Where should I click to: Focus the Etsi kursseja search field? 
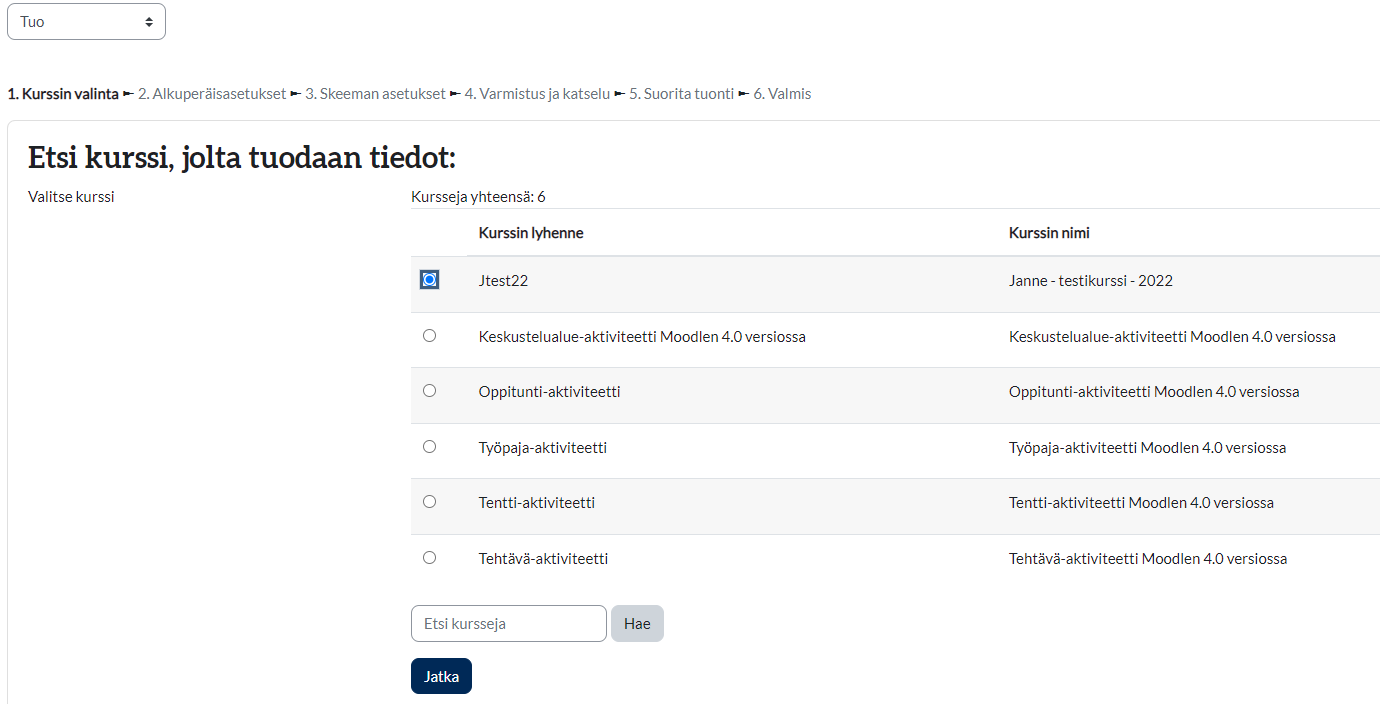click(x=508, y=623)
